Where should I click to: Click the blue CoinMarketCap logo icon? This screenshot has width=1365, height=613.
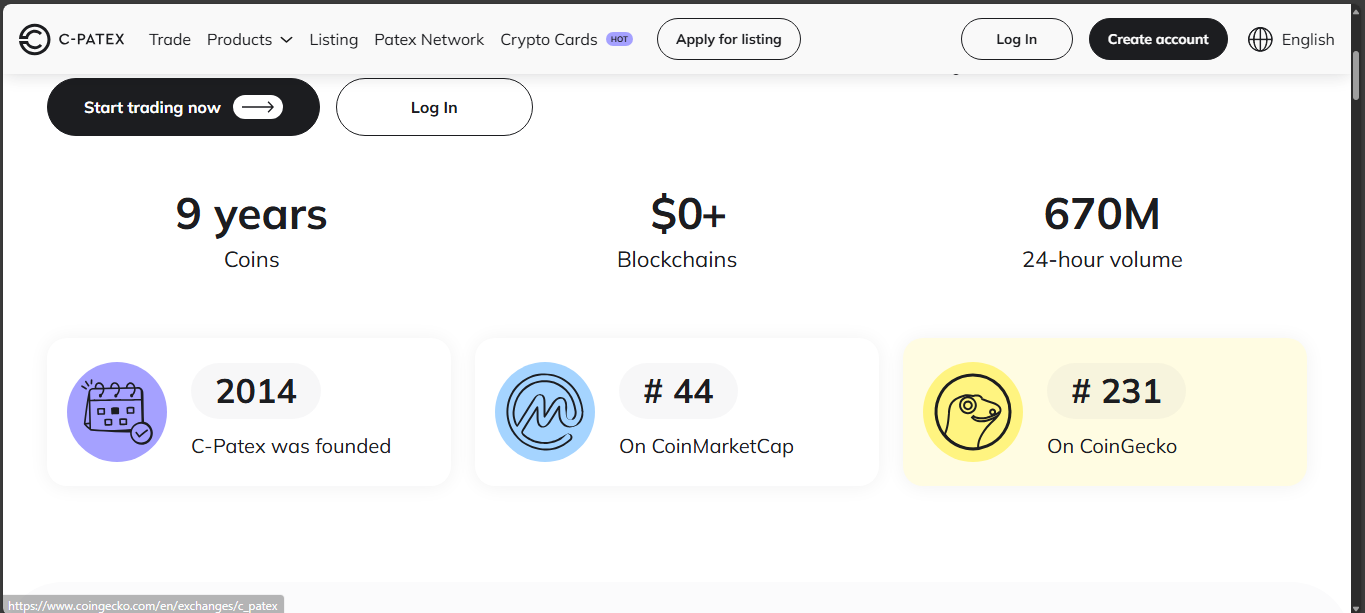pos(545,412)
